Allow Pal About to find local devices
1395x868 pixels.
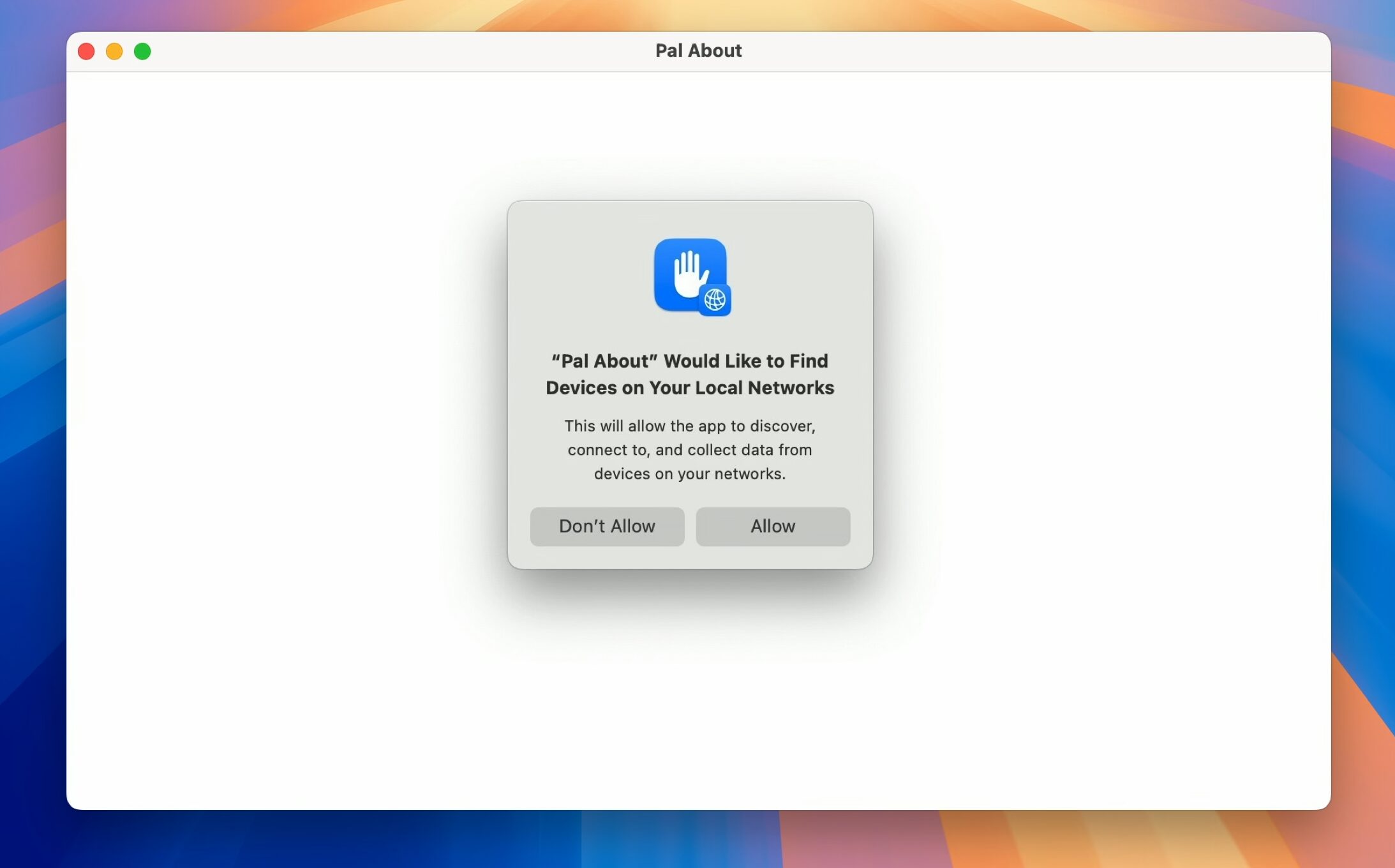773,527
